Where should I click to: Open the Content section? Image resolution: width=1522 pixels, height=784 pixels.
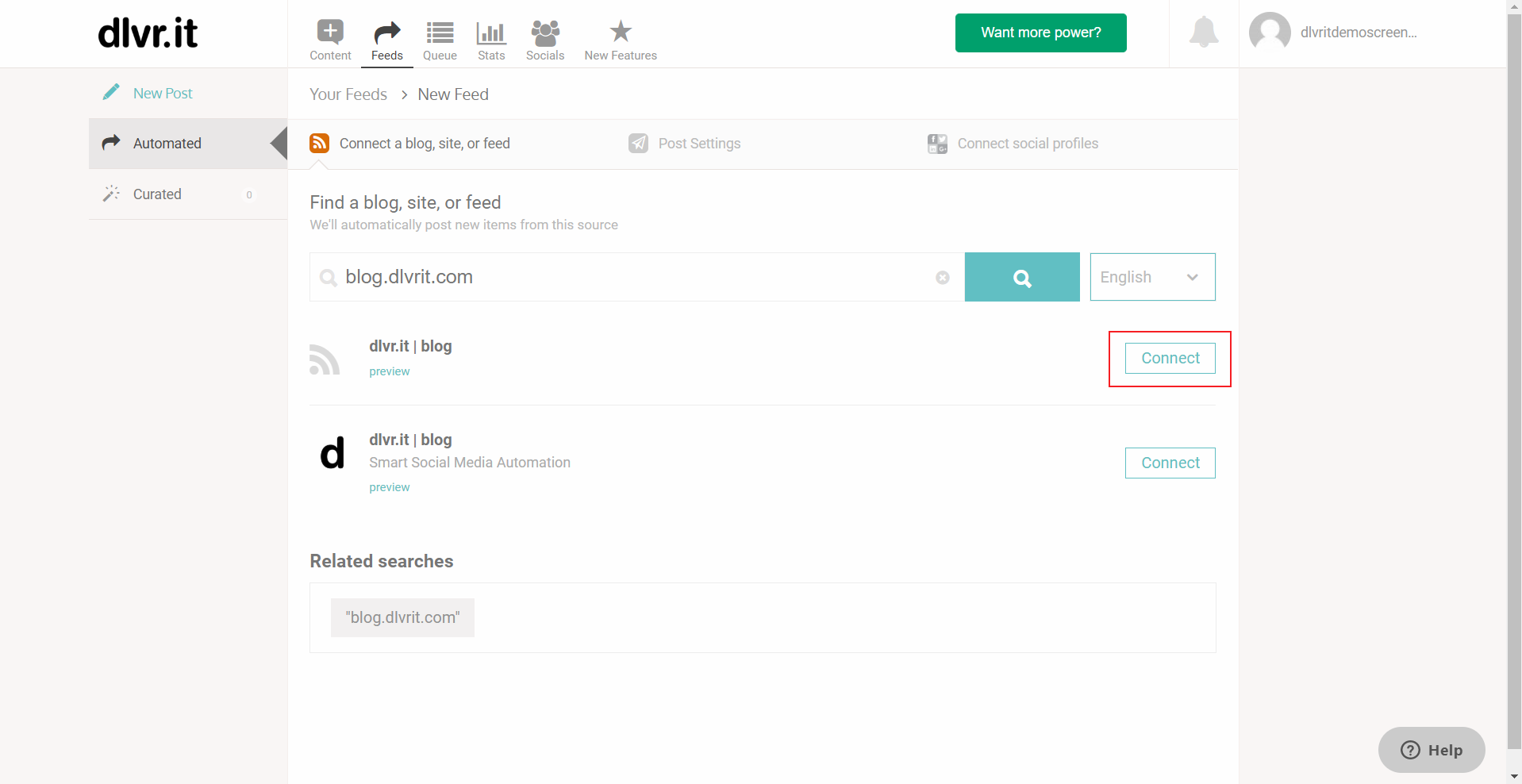[x=330, y=40]
